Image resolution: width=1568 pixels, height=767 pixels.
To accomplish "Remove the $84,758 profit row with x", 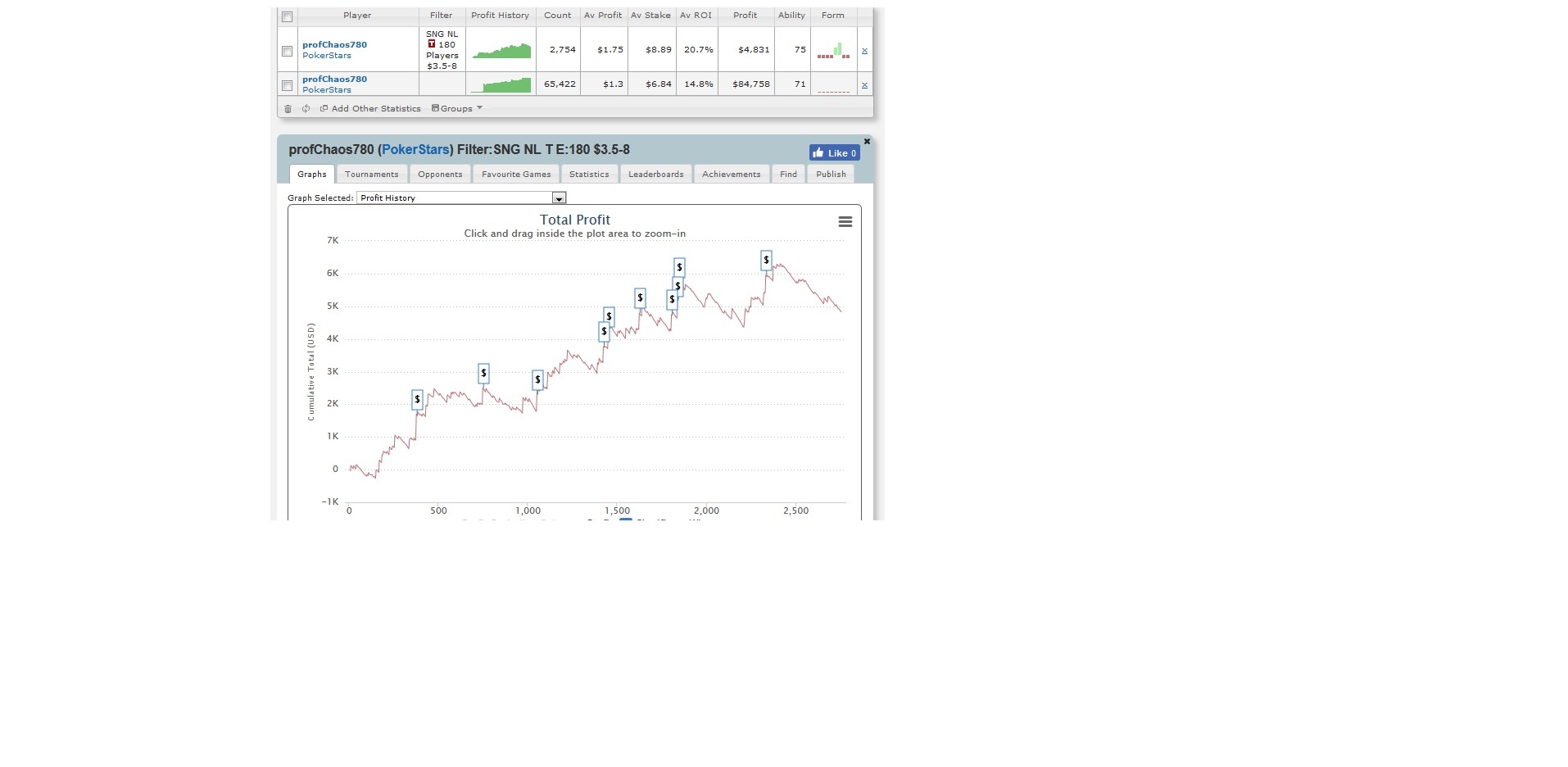I will (x=864, y=85).
